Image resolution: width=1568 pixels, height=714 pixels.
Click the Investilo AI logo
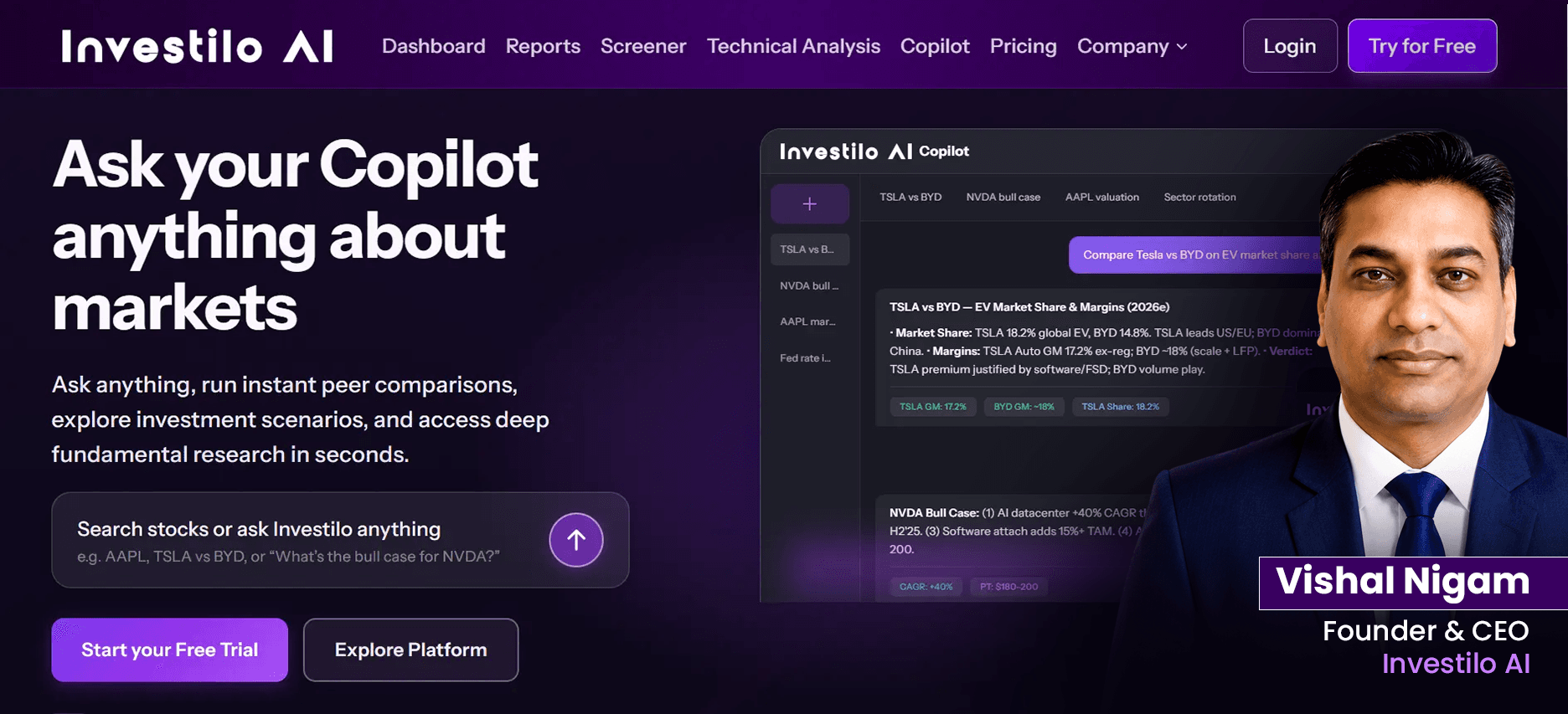(x=198, y=46)
